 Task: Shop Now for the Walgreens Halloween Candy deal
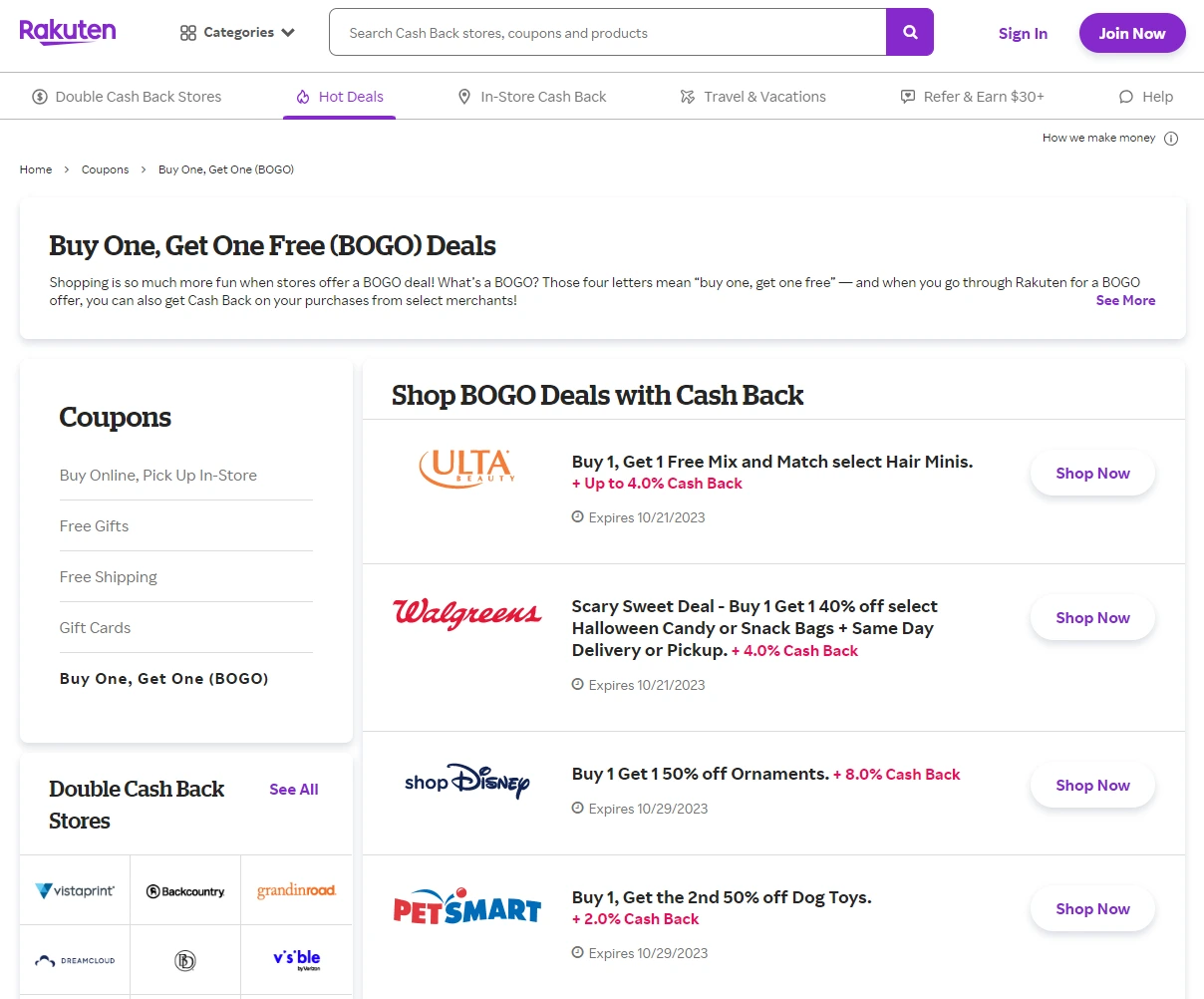click(1092, 618)
